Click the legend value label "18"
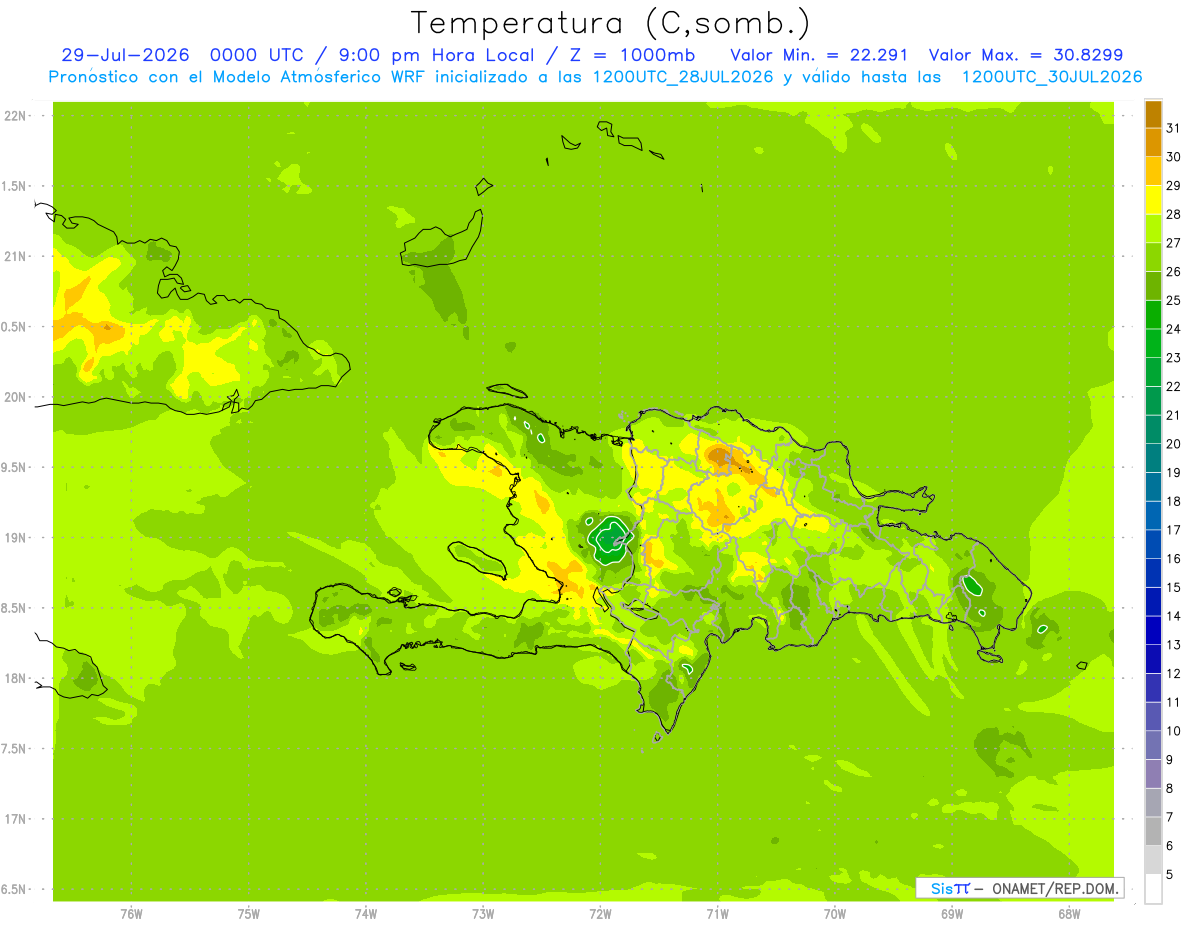 pyautogui.click(x=1173, y=501)
